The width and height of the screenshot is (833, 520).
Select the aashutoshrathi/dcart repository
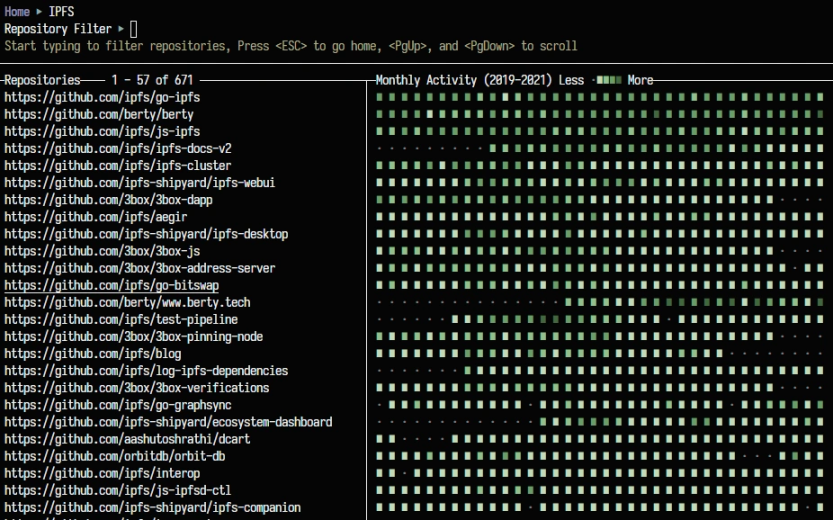click(125, 439)
